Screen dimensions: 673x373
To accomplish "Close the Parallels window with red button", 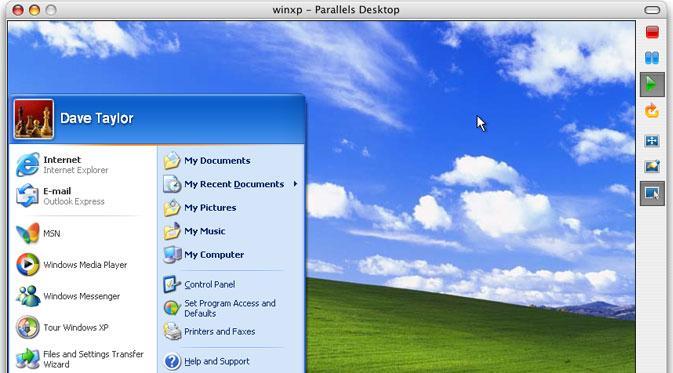I will pos(18,10).
